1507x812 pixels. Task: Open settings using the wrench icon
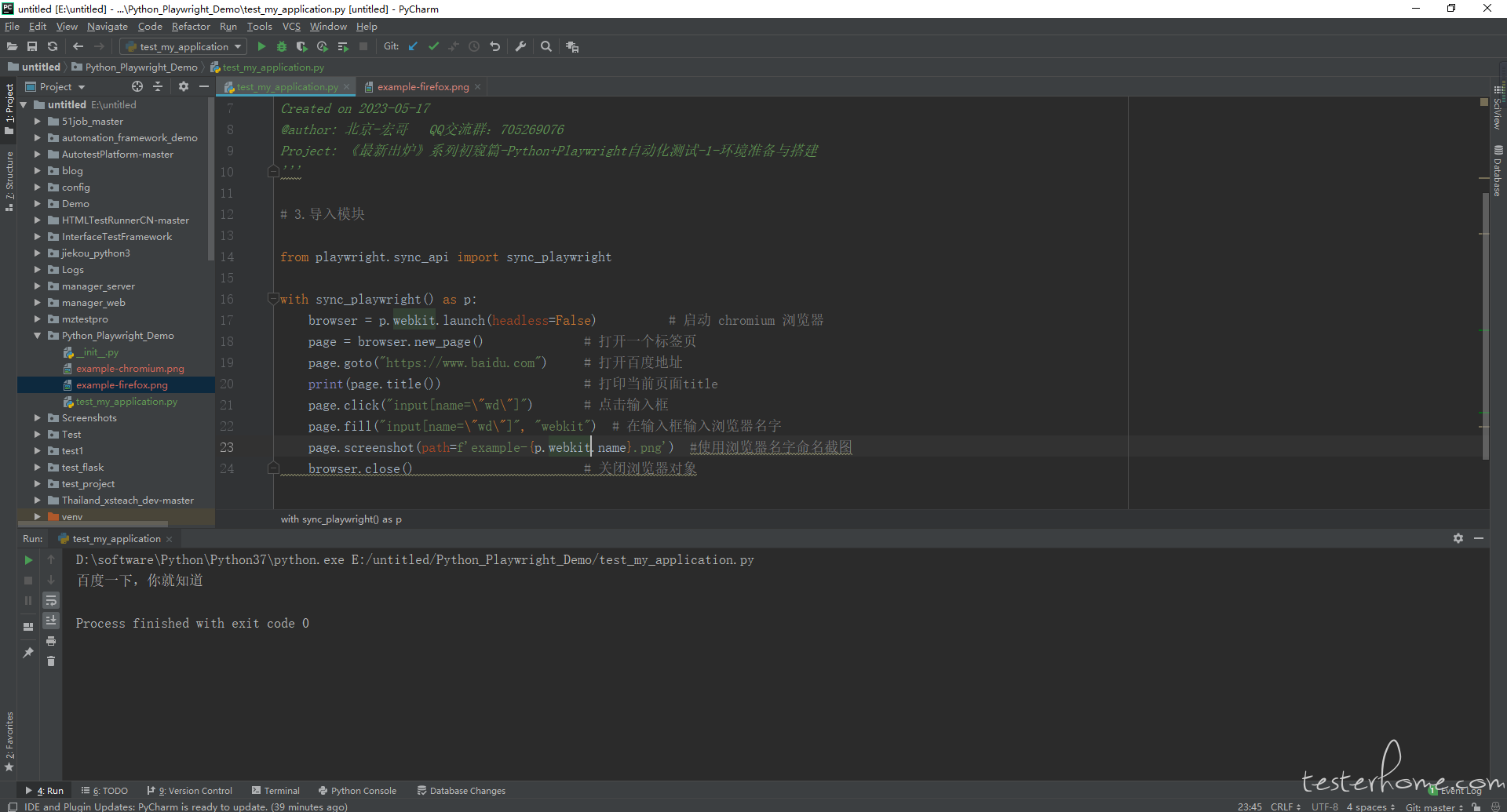pos(520,47)
